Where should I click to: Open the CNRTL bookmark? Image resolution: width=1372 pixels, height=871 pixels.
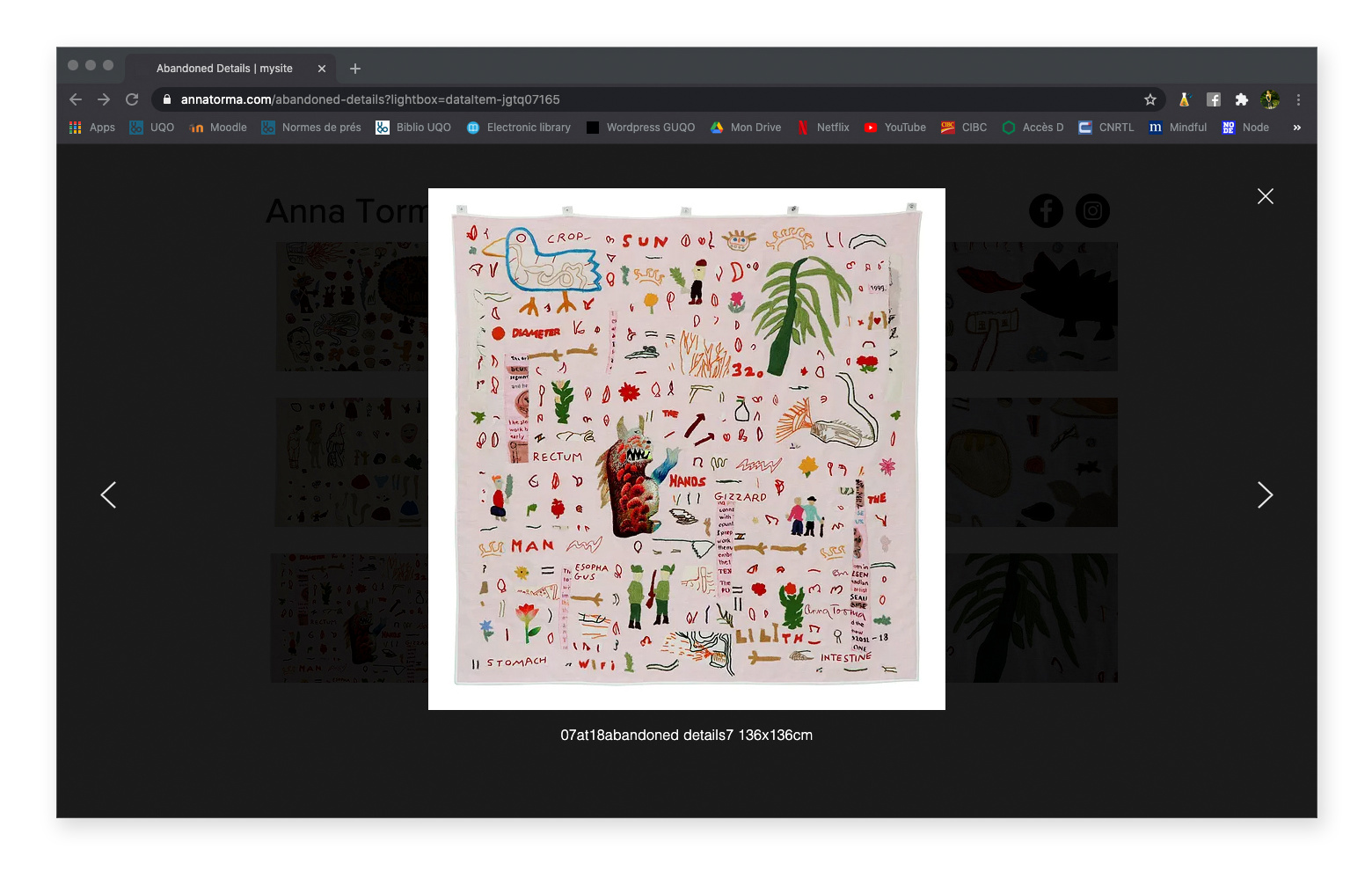(1106, 128)
